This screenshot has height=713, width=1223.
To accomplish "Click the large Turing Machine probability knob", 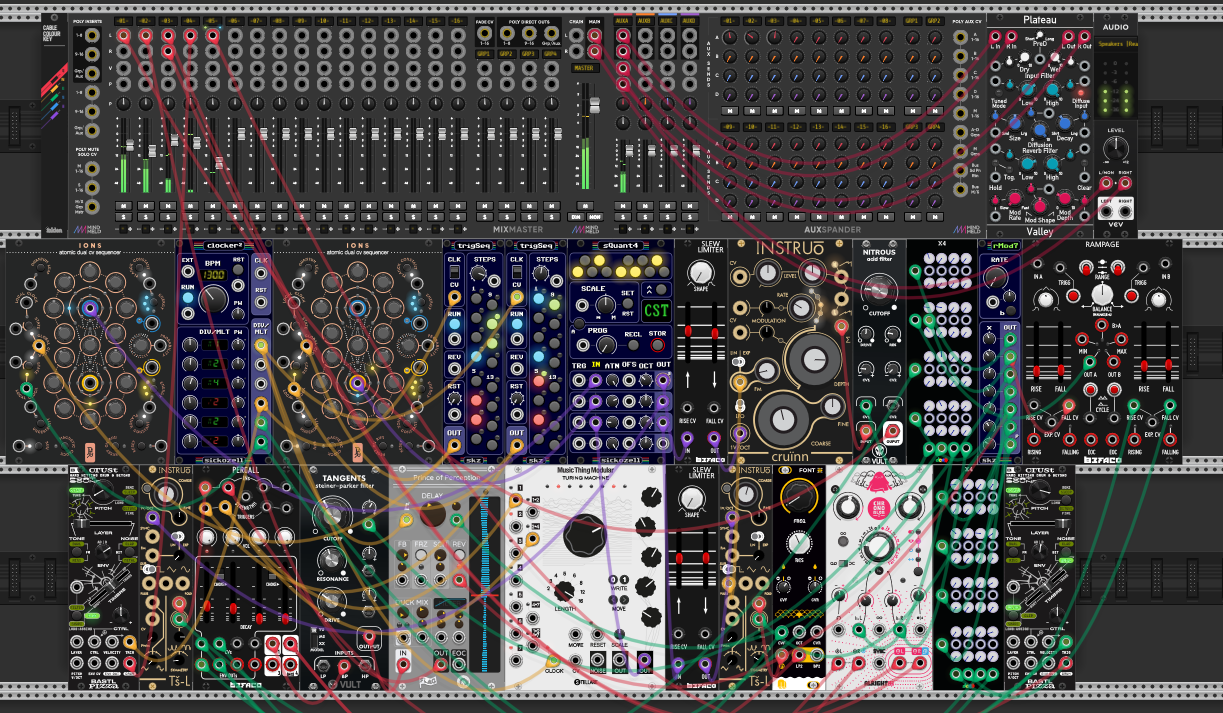I will 585,537.
